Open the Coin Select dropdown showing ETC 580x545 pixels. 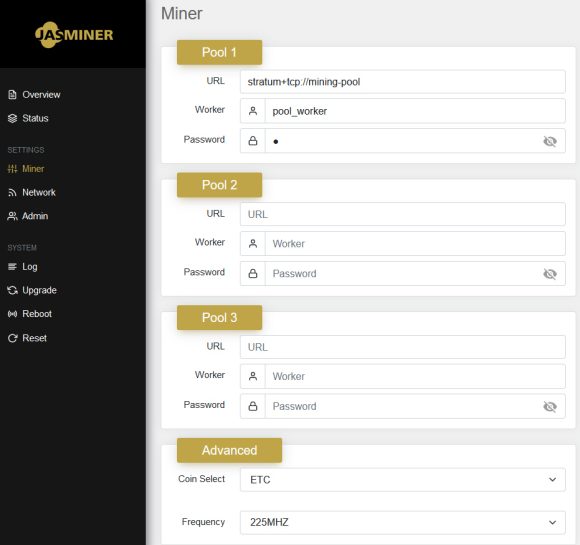[402, 480]
